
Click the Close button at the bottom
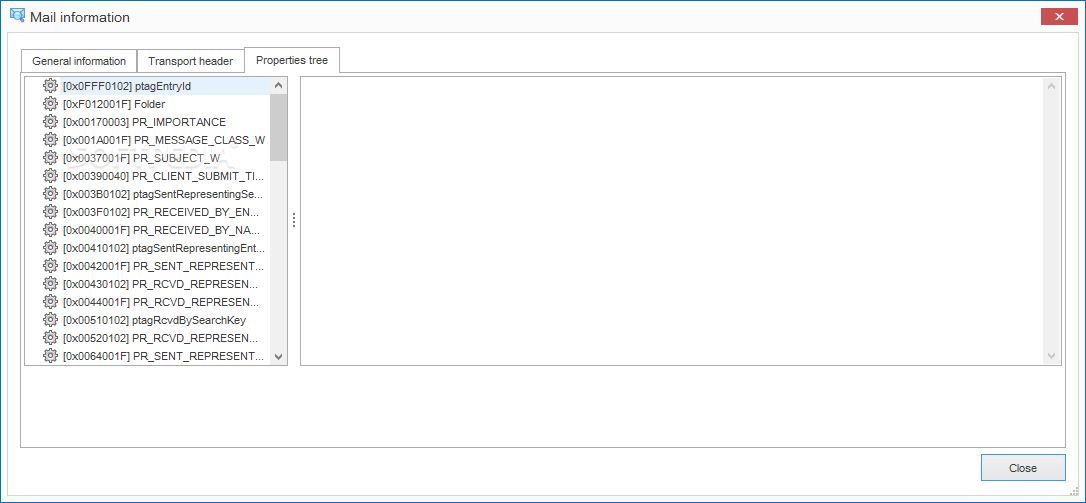[1023, 468]
